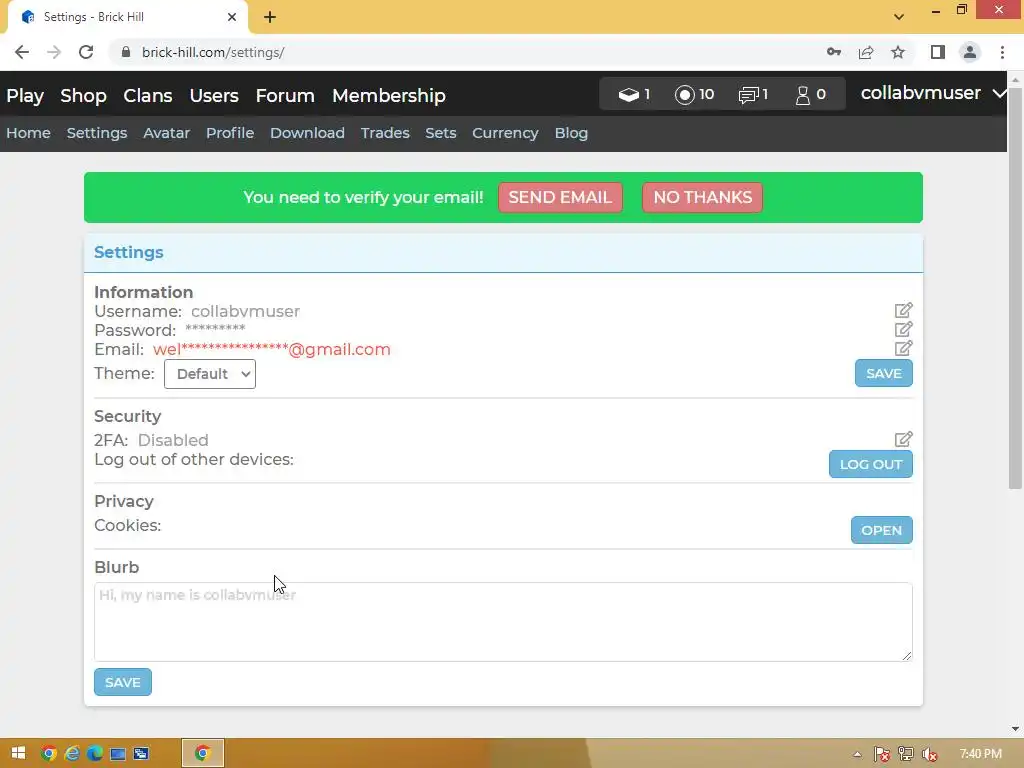1024x768 pixels.
Task: Click inside the Blurb text area
Action: [x=503, y=622]
